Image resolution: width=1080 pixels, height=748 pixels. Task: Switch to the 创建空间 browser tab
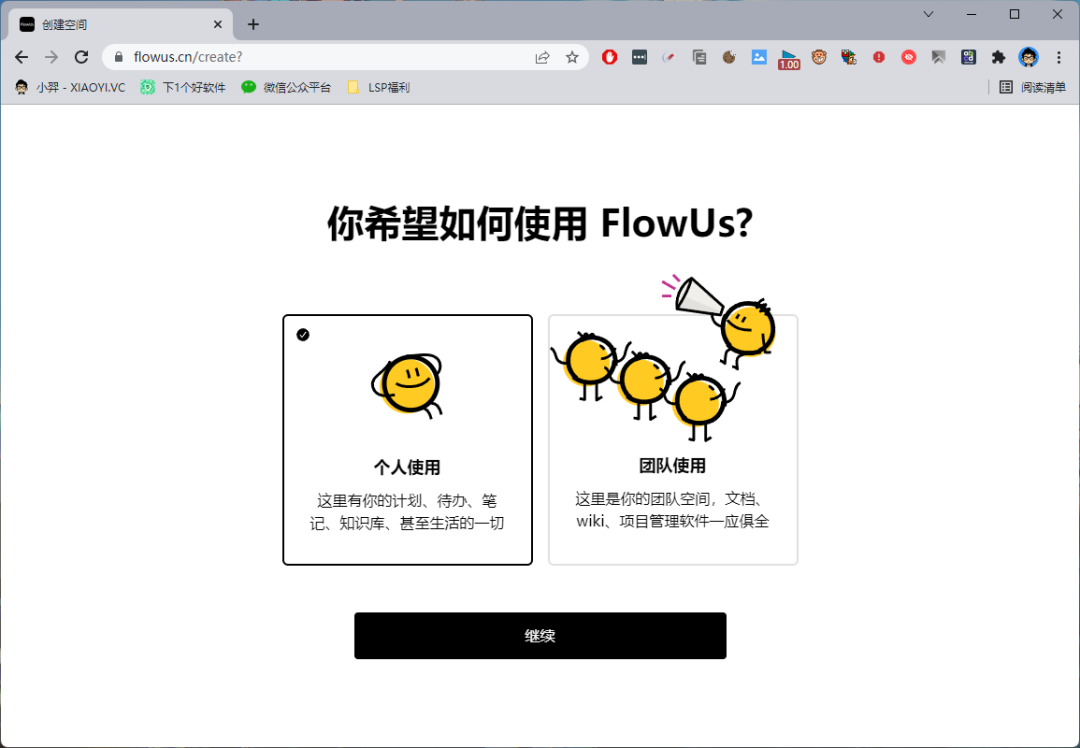(x=110, y=23)
